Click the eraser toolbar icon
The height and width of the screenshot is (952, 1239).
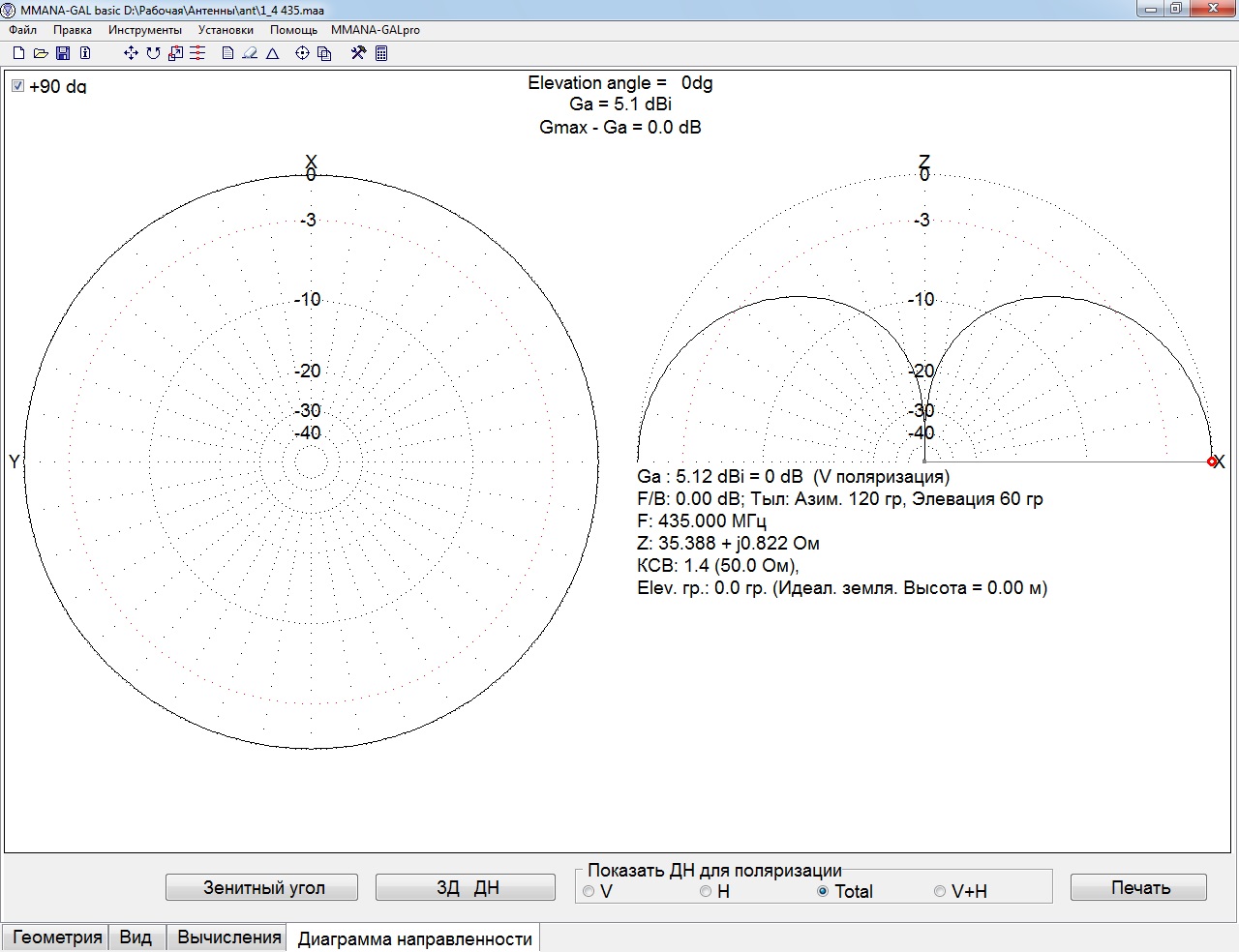click(250, 53)
